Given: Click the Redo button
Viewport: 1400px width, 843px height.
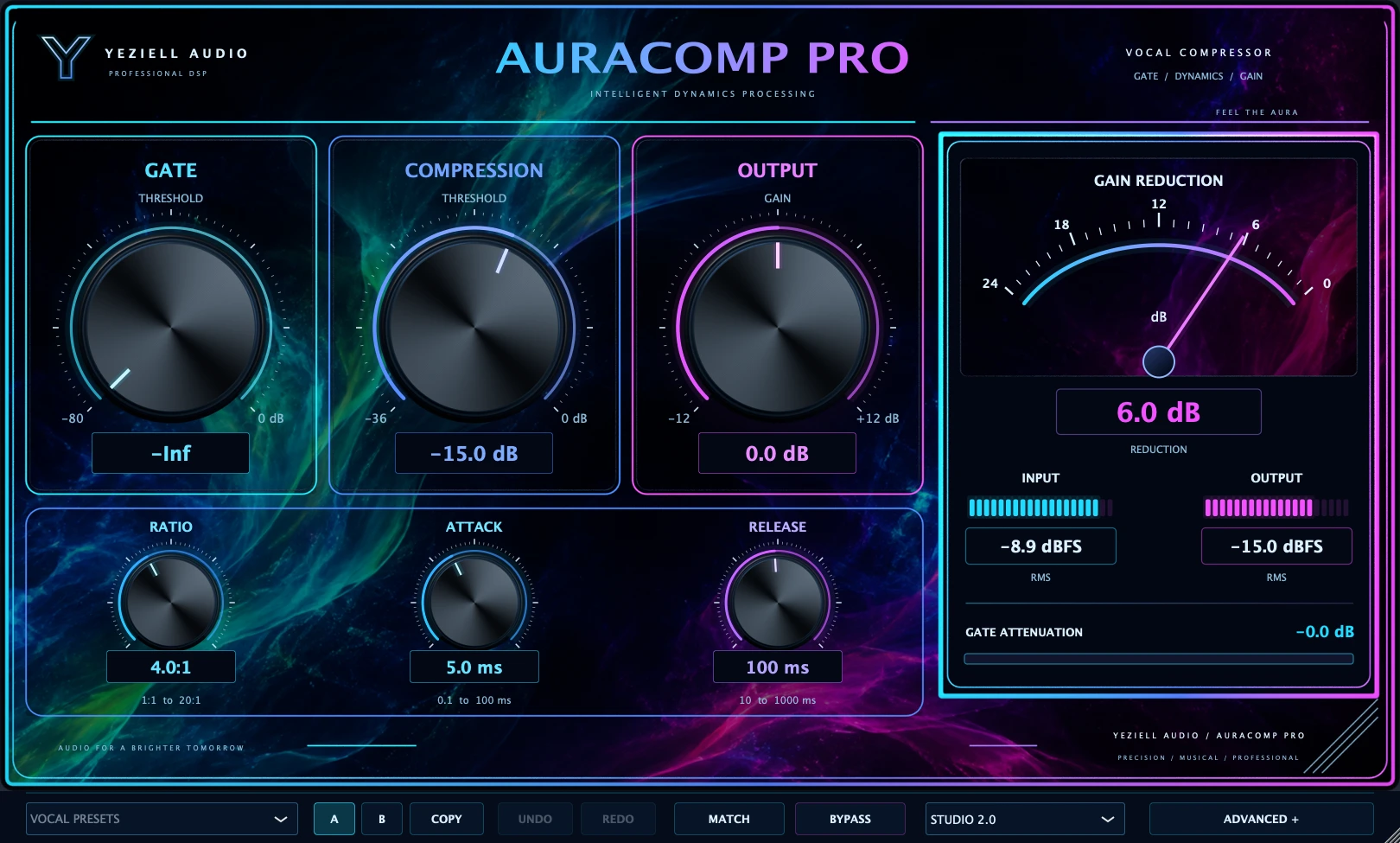Looking at the screenshot, I should coord(618,819).
